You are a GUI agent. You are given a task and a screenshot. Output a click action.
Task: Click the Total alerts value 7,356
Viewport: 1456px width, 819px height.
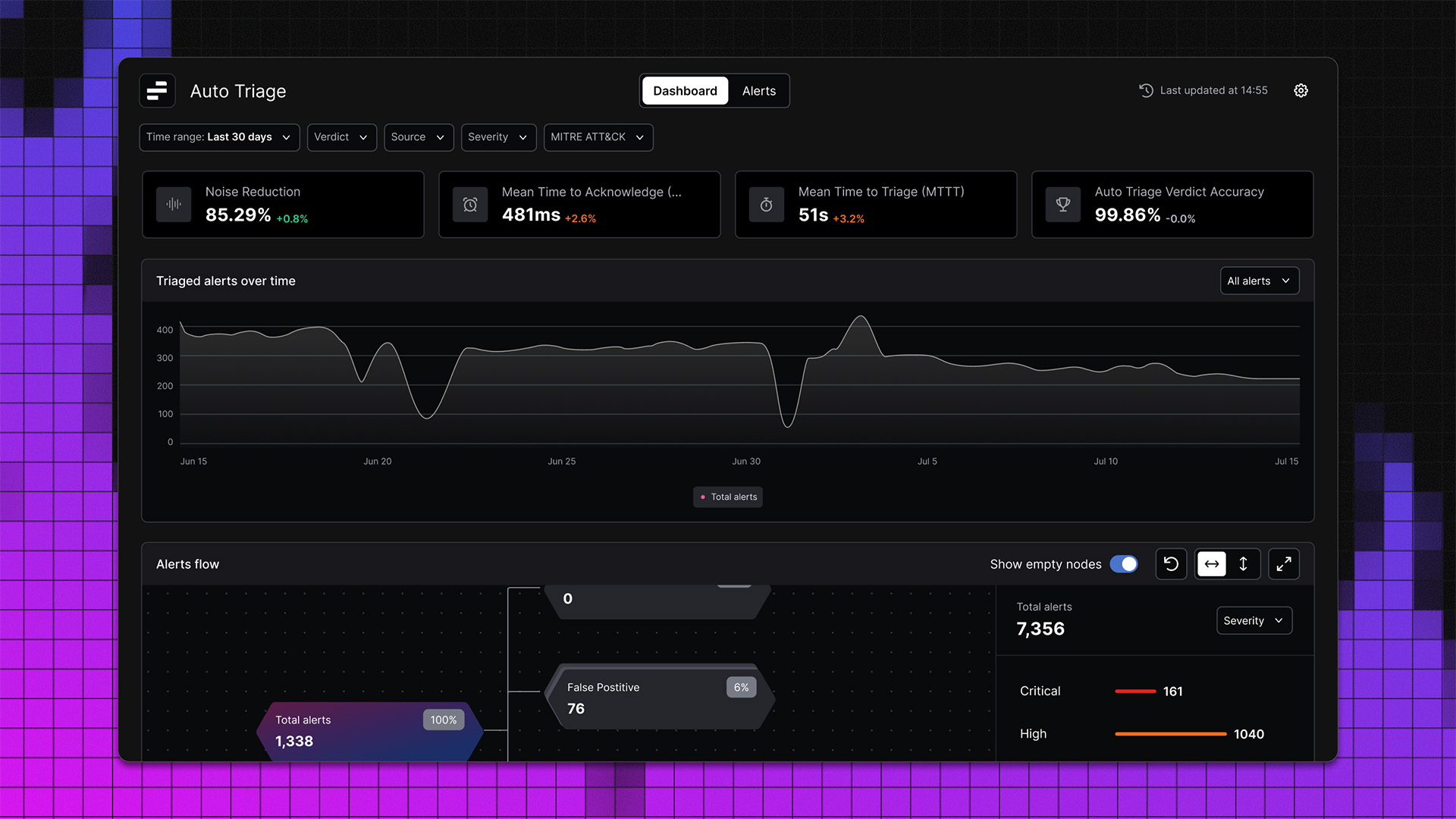click(x=1040, y=629)
